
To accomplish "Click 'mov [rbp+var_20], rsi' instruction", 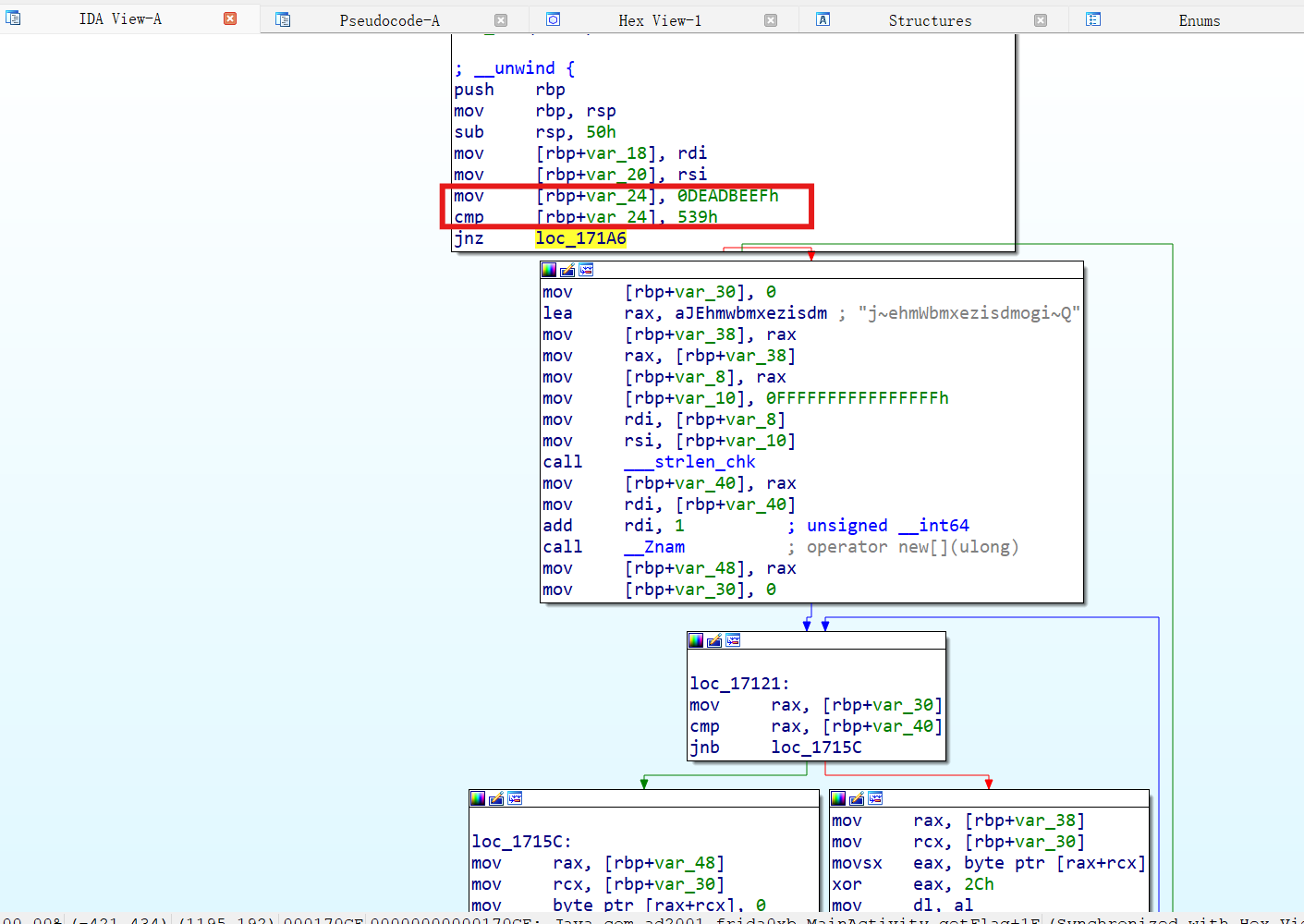I will click(580, 175).
